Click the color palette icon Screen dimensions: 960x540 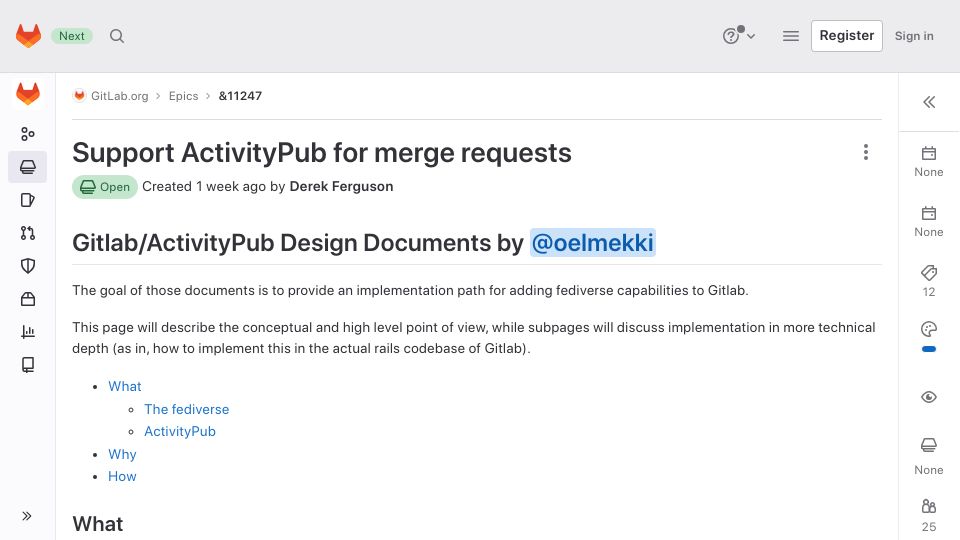pyautogui.click(x=929, y=329)
